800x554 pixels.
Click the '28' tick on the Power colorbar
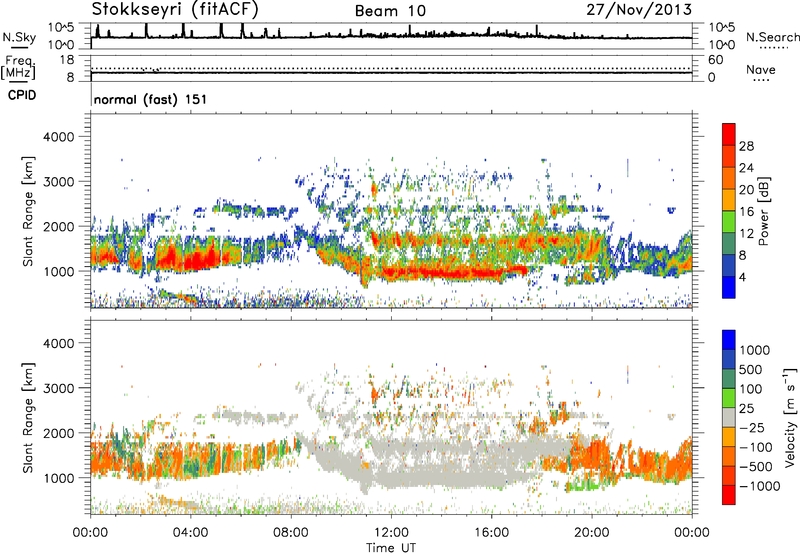[x=746, y=146]
